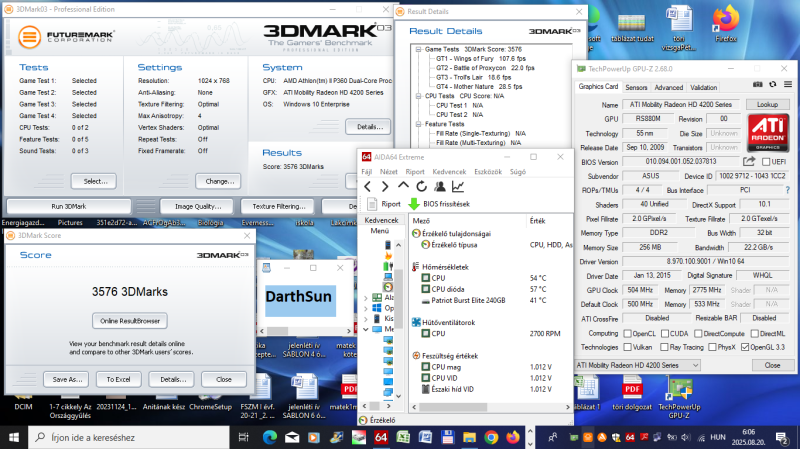The height and width of the screenshot is (449, 800).
Task: Click AIDA64 horizontal scrollbar thumb
Action: click(x=453, y=407)
